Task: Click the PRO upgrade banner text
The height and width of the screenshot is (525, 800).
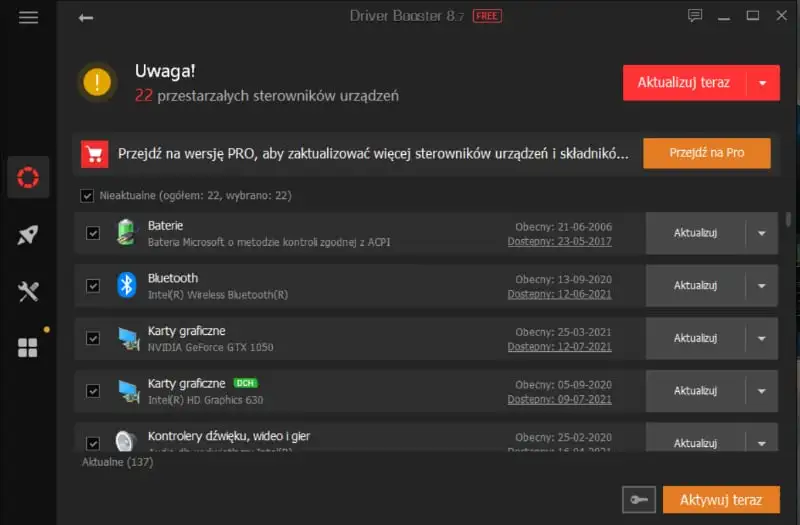Action: click(x=373, y=154)
